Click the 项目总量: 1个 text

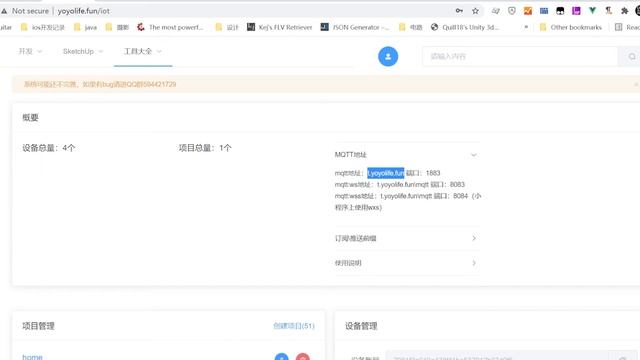(x=205, y=148)
